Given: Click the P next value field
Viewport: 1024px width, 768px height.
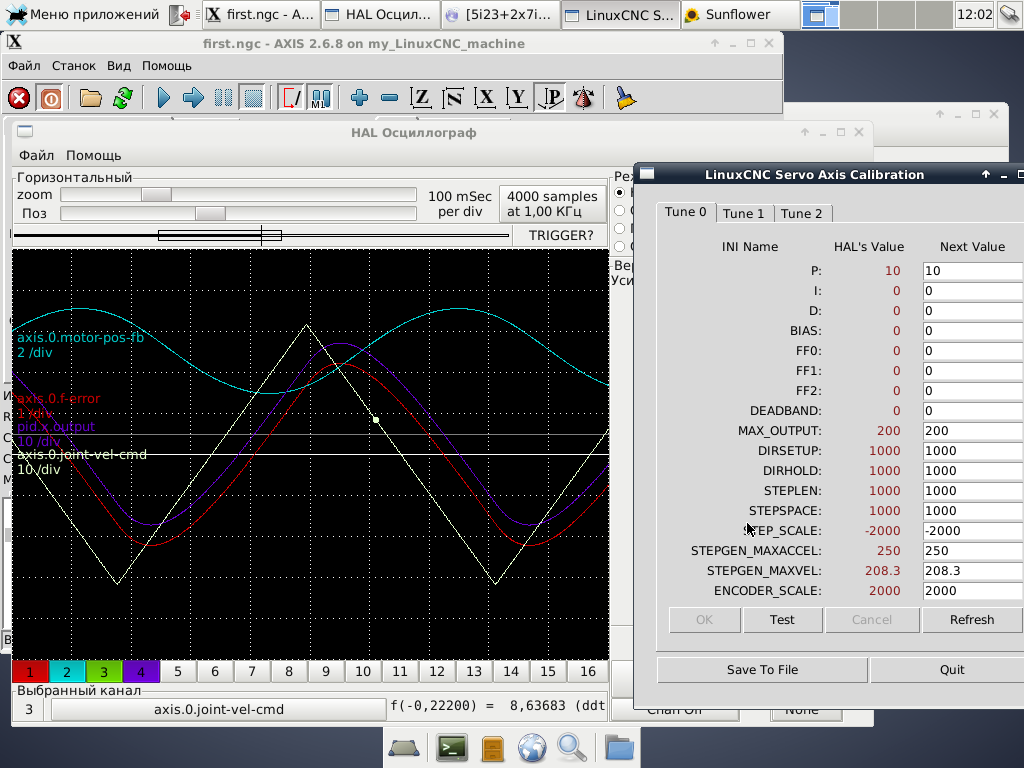Looking at the screenshot, I should pyautogui.click(x=970, y=271).
